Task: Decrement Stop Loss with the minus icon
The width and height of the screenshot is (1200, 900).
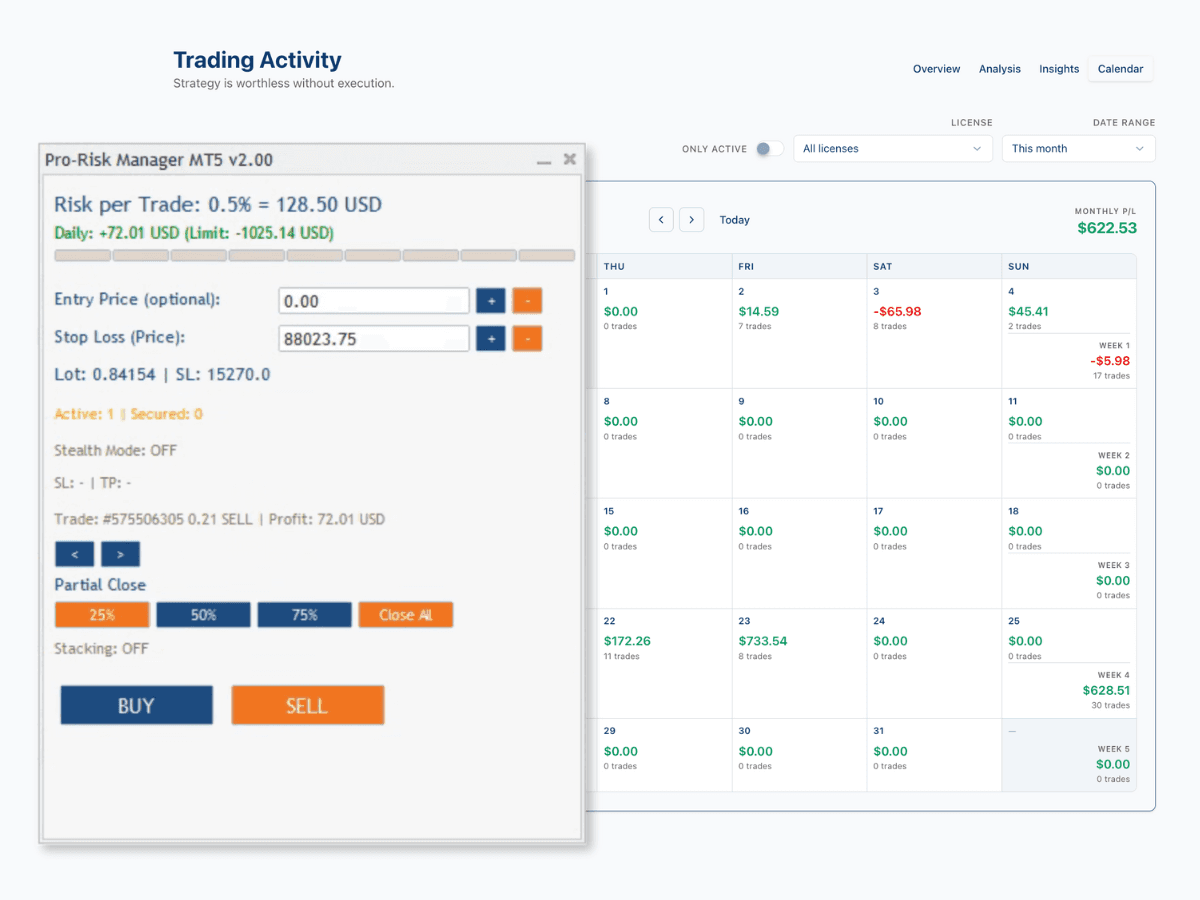Action: 527,338
